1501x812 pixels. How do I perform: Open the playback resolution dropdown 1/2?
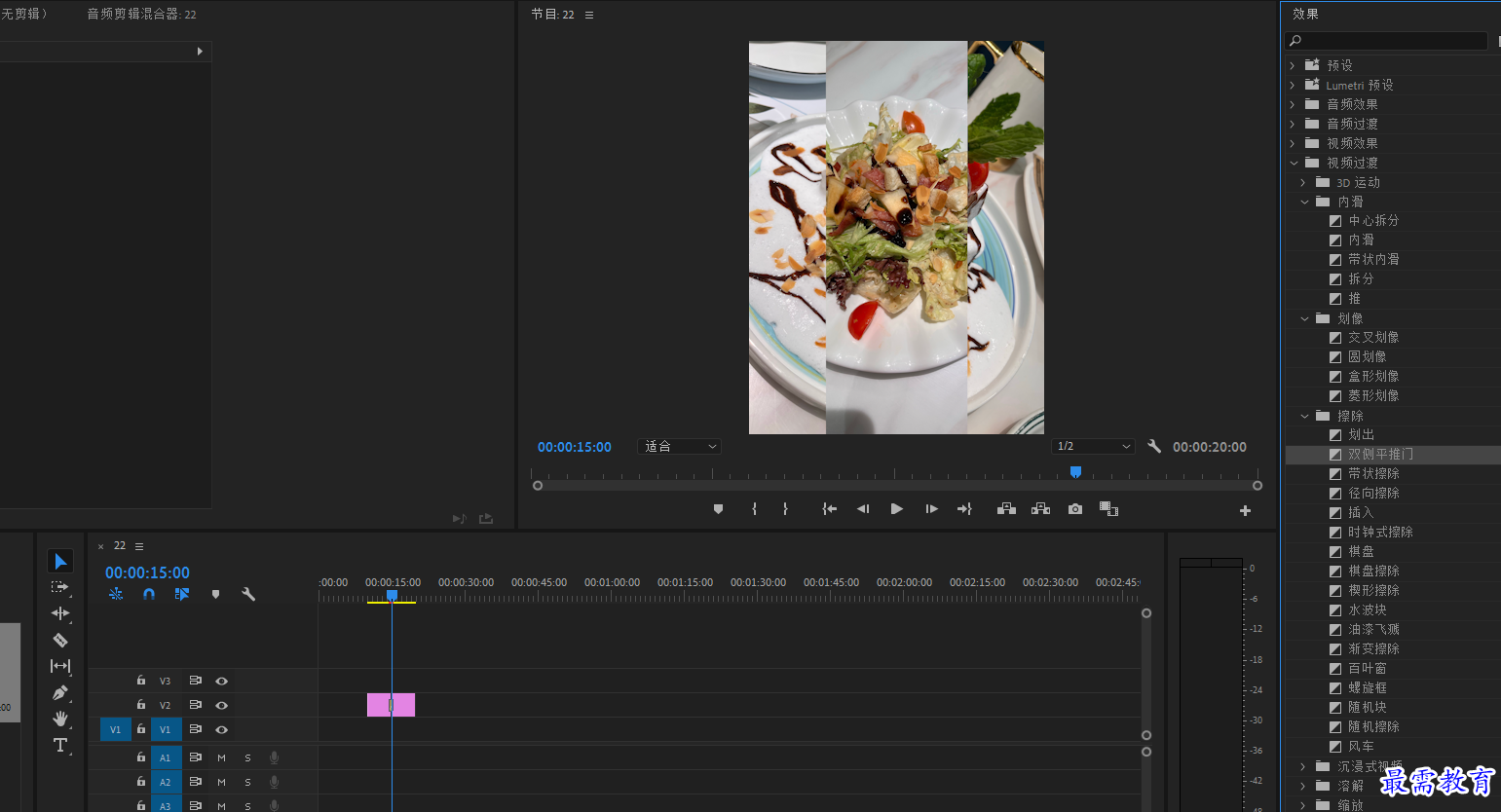point(1093,446)
